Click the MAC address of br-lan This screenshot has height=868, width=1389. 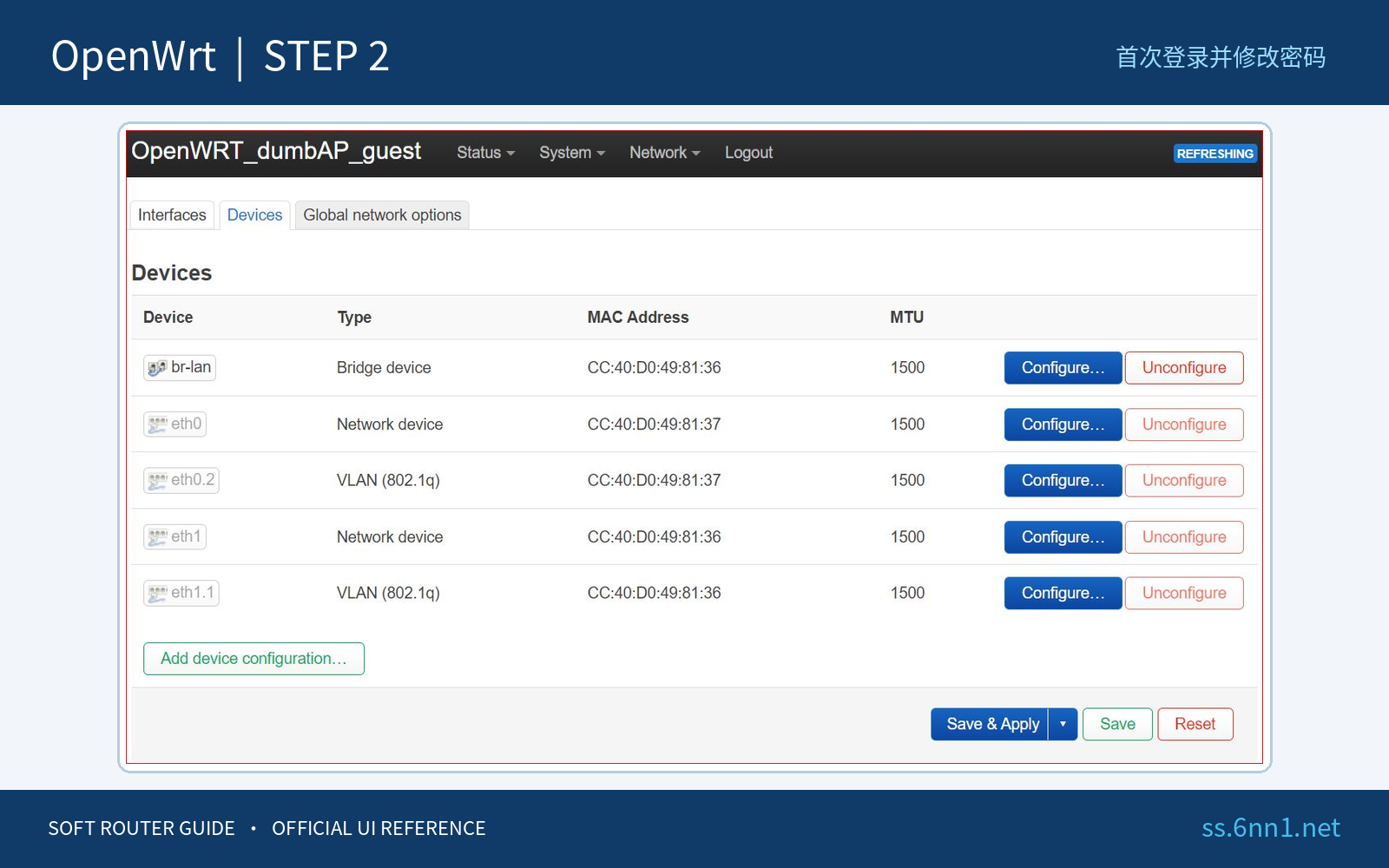coord(655,368)
